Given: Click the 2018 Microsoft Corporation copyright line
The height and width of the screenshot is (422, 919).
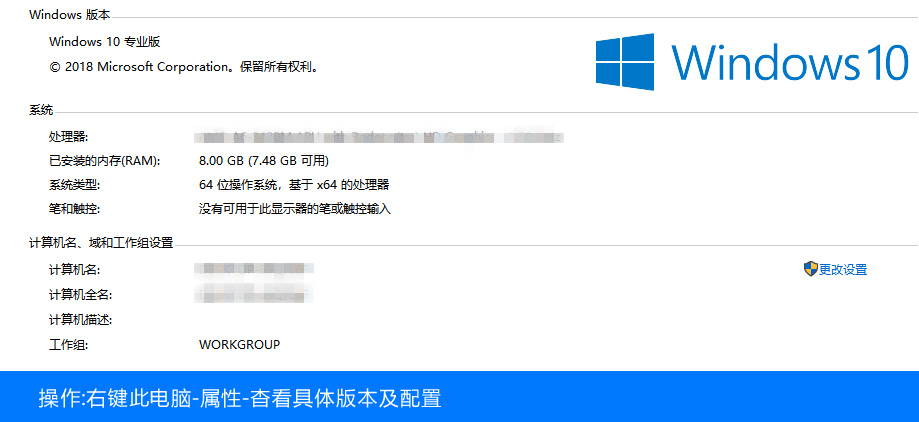Looking at the screenshot, I should 183,67.
